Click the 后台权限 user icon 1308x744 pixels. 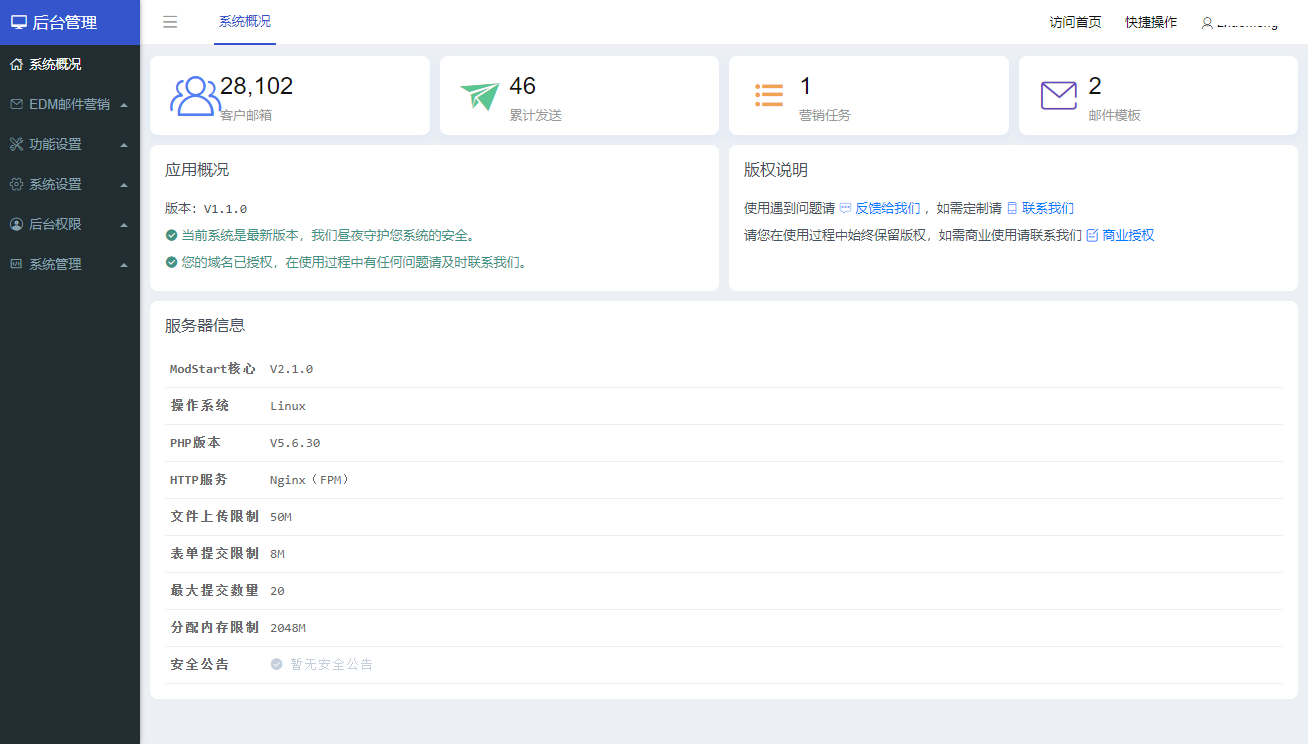coord(16,224)
